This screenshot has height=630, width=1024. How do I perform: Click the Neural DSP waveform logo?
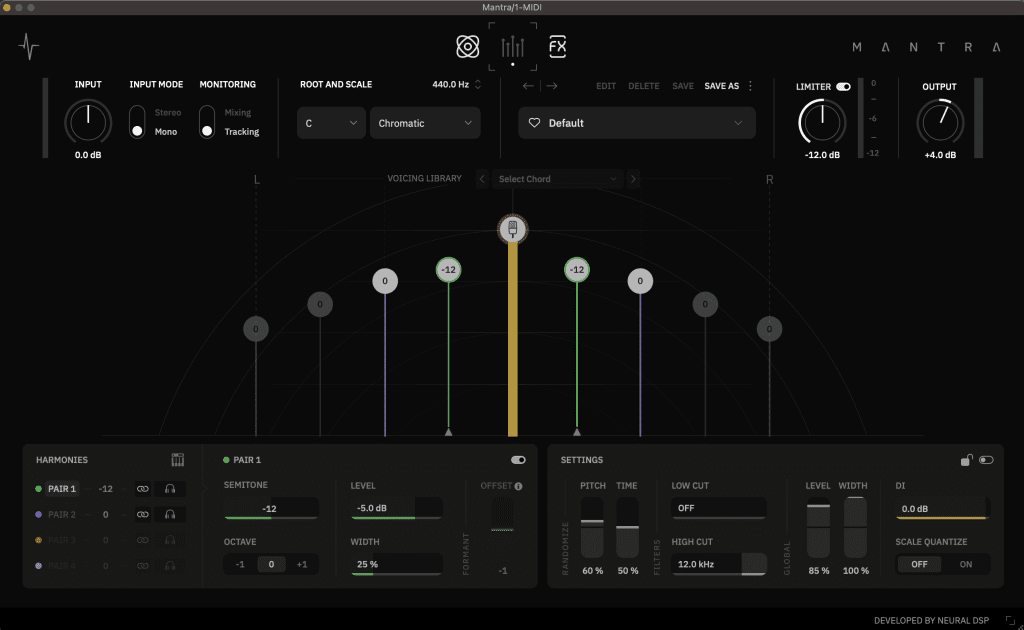tap(30, 46)
